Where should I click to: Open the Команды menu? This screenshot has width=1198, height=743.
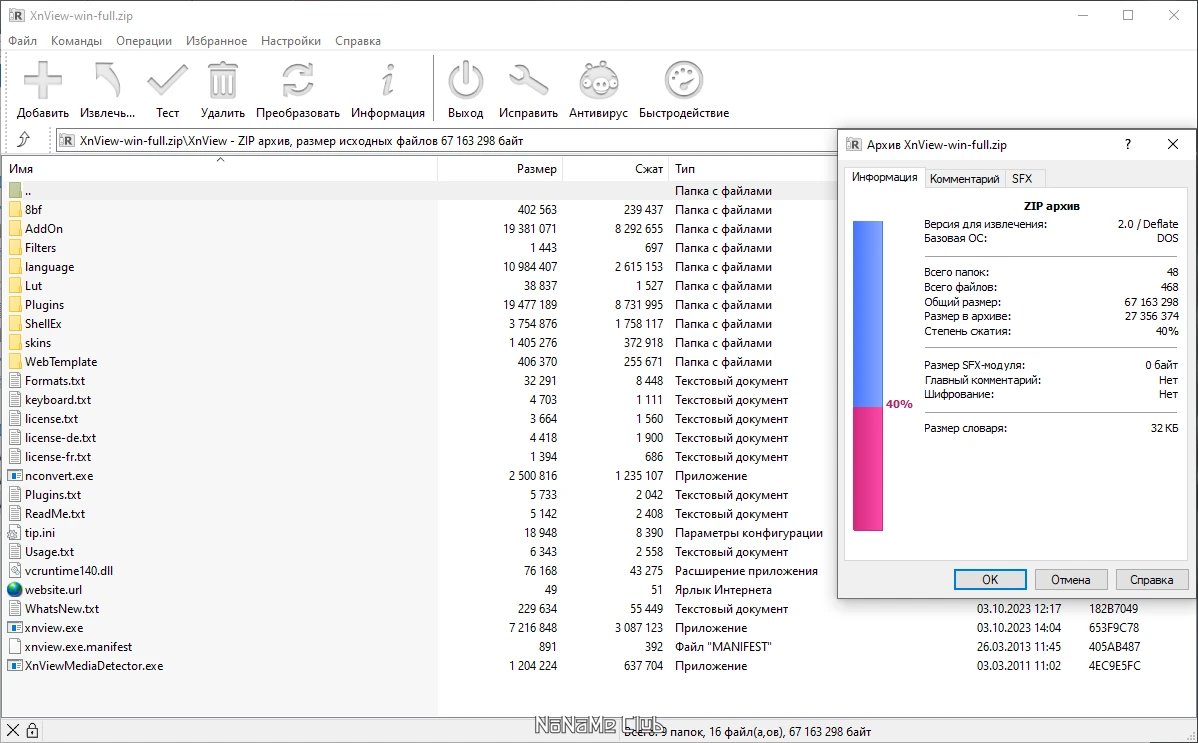point(76,41)
